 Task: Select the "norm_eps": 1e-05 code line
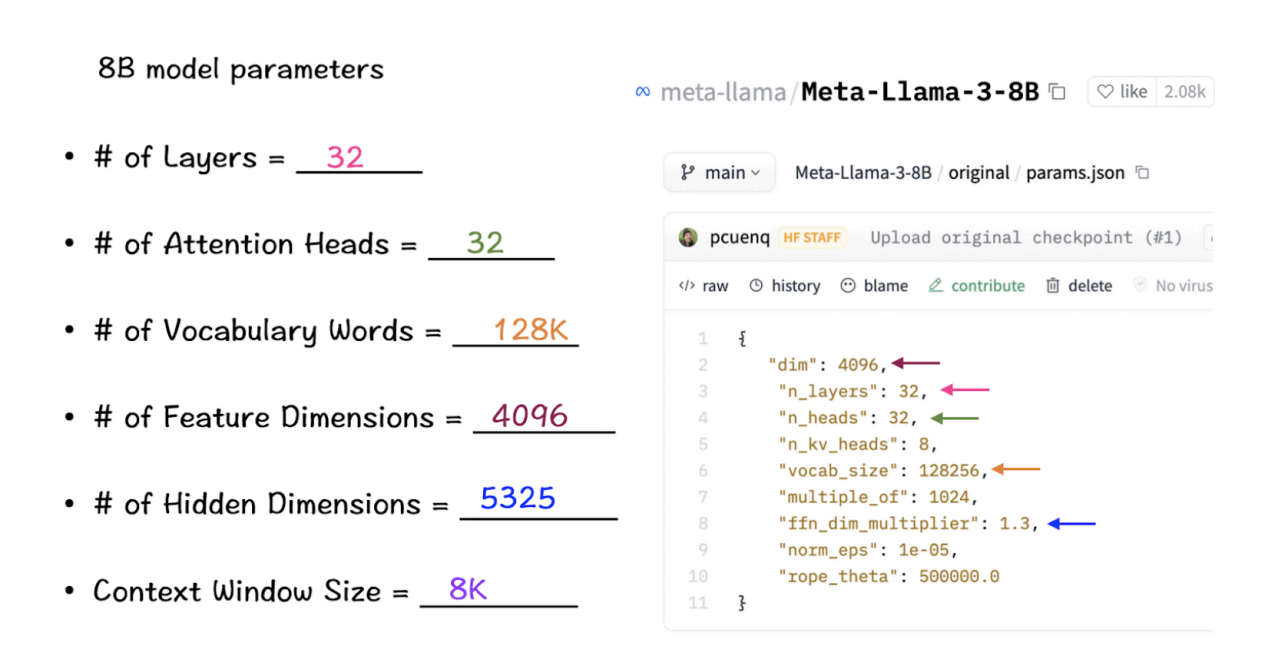coord(867,550)
